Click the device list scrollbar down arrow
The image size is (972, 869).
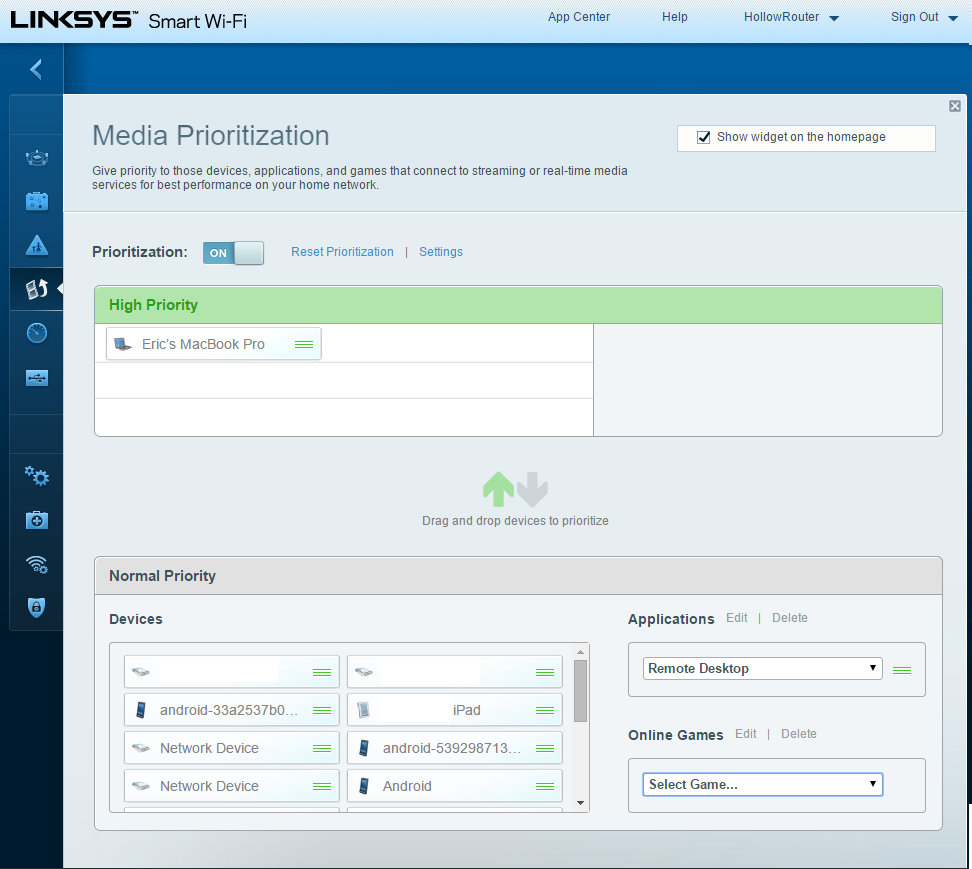tap(580, 803)
